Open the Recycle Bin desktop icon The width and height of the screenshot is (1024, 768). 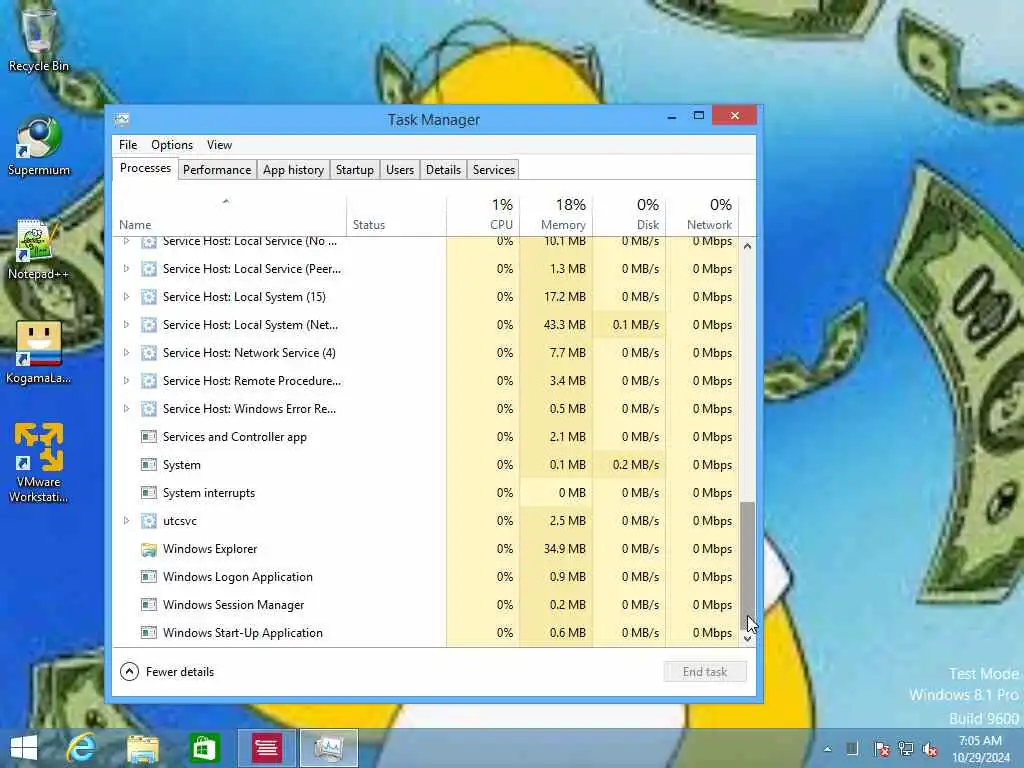pyautogui.click(x=38, y=40)
